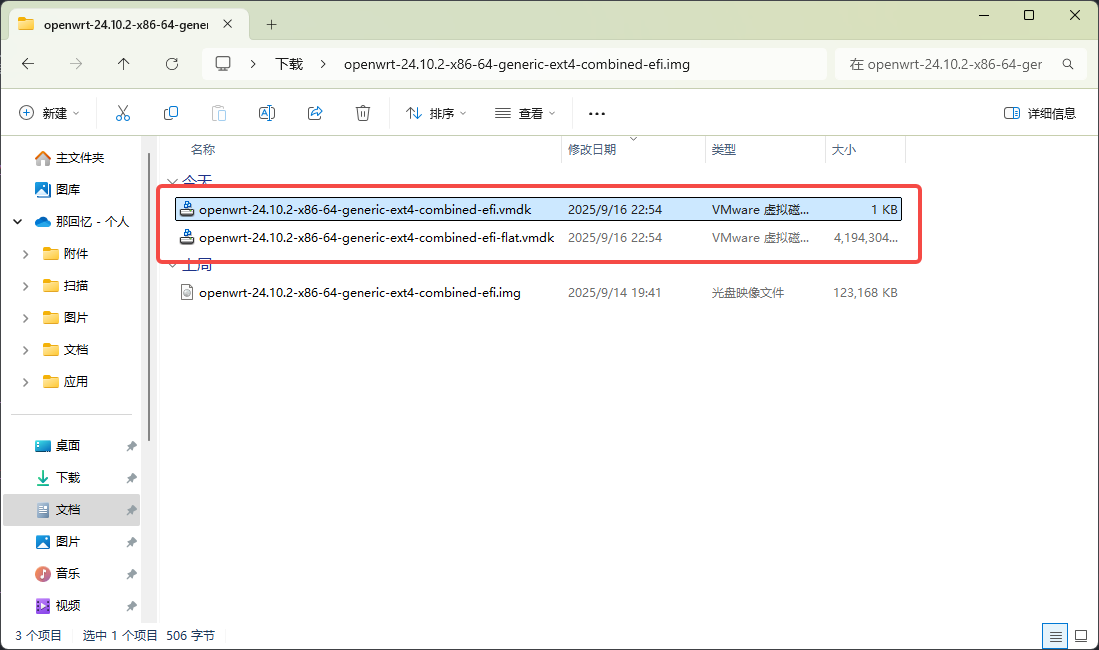Click pin icon next to 音乐
This screenshot has width=1099, height=650.
point(131,574)
